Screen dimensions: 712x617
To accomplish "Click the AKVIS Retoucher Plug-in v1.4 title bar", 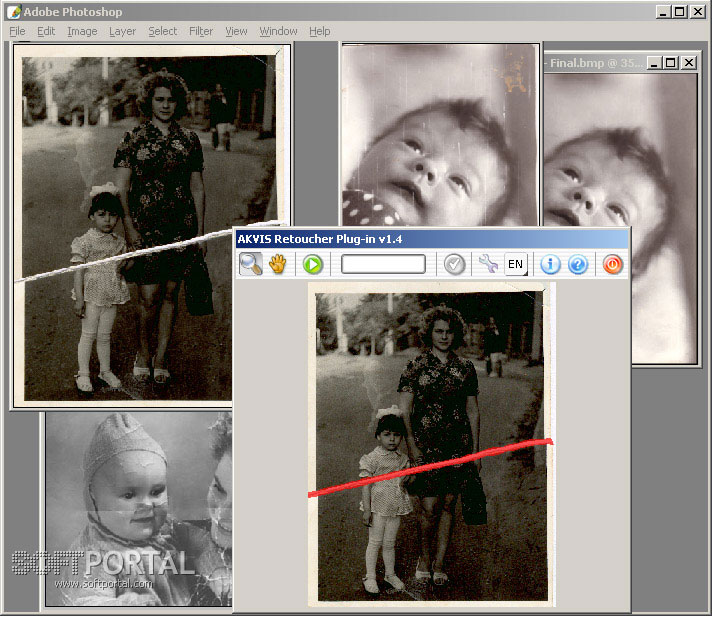I will (x=432, y=239).
